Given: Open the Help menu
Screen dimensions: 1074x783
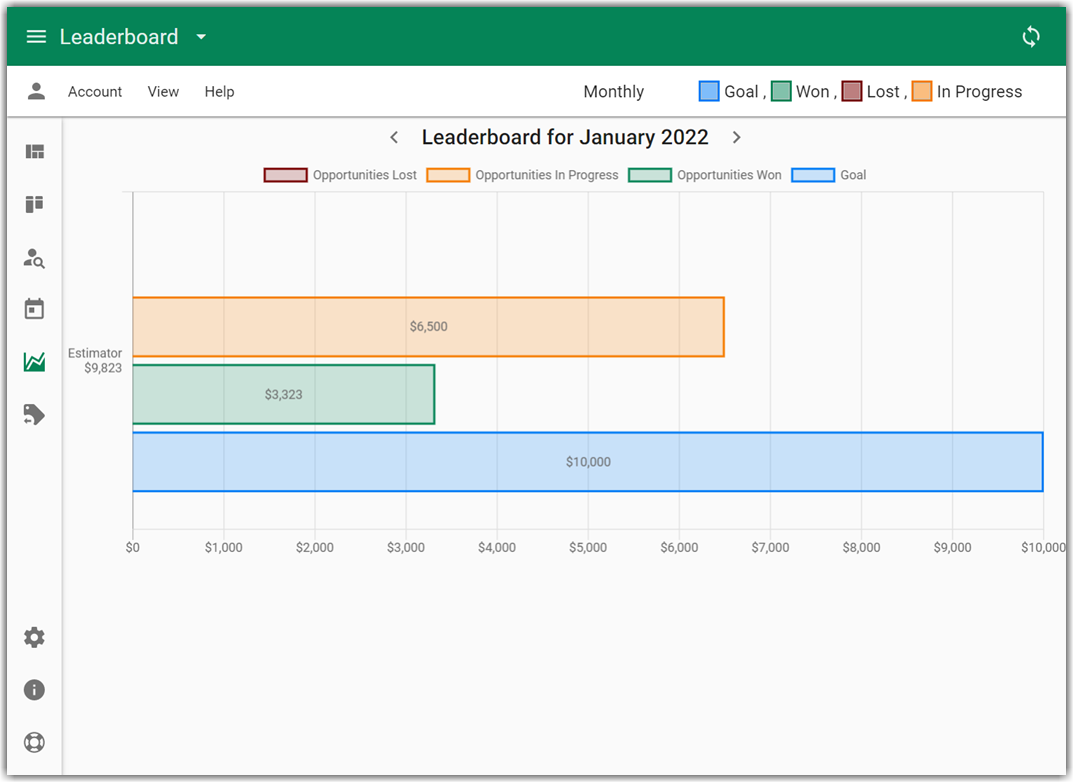Looking at the screenshot, I should pyautogui.click(x=219, y=92).
